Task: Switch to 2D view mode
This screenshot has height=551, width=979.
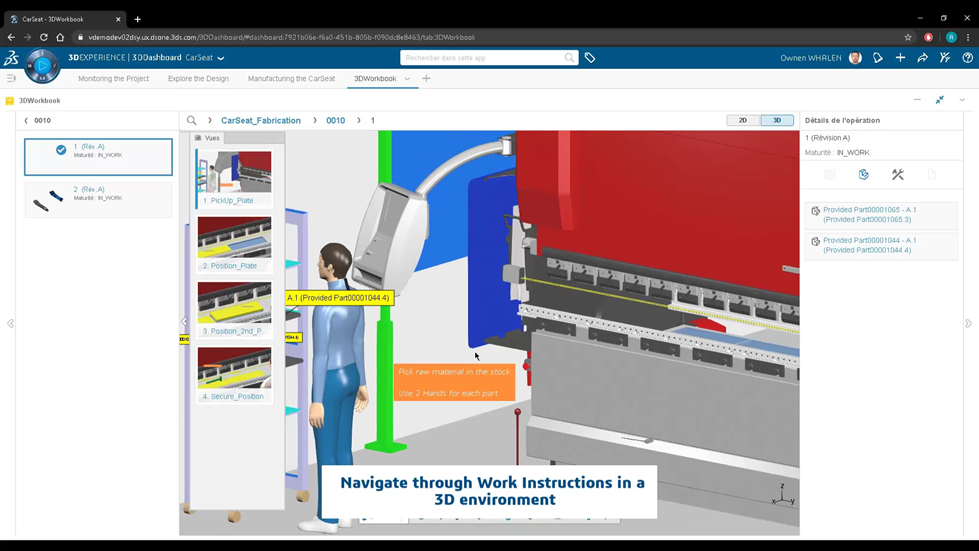Action: point(743,120)
